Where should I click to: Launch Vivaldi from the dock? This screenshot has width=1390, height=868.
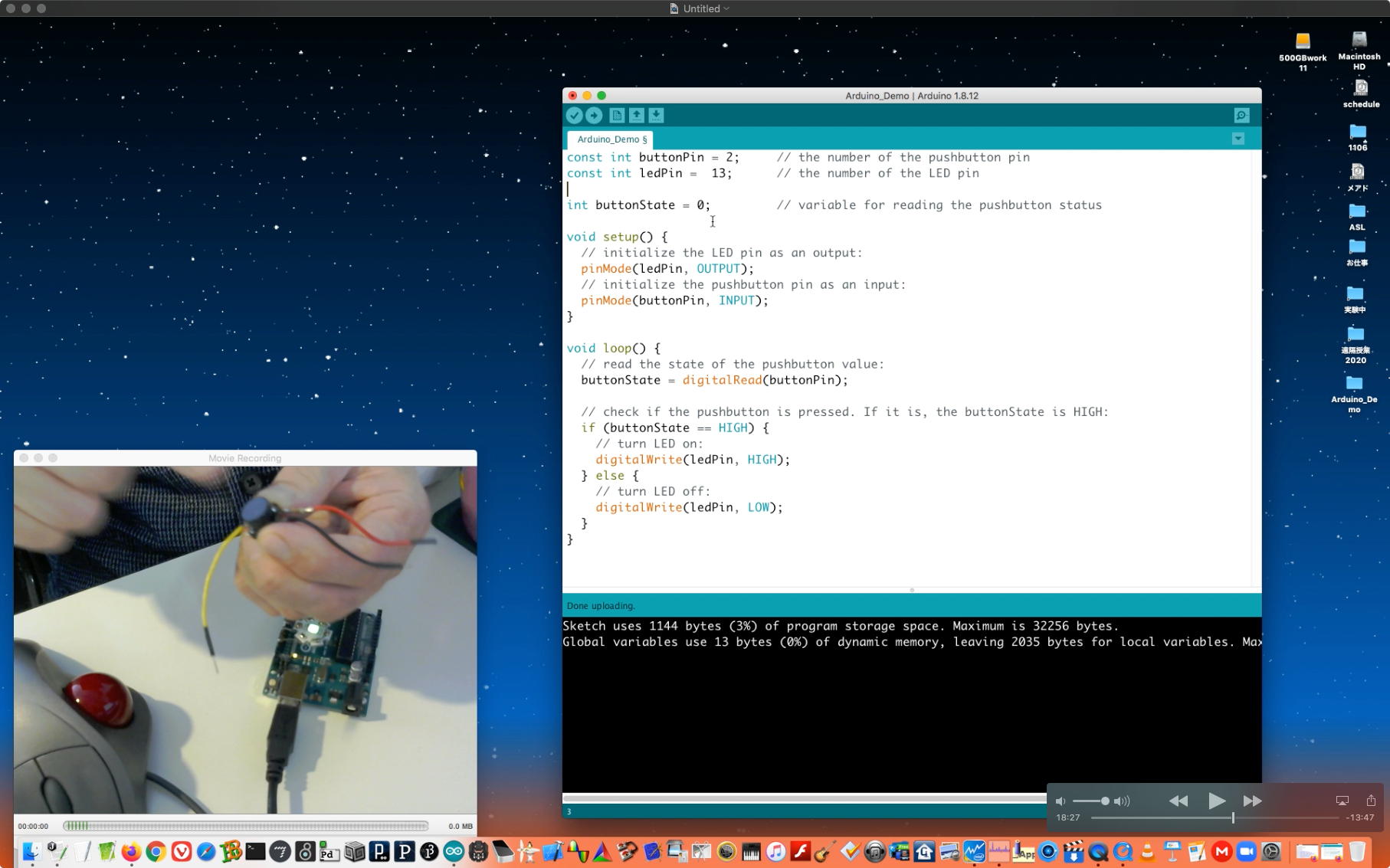[182, 851]
